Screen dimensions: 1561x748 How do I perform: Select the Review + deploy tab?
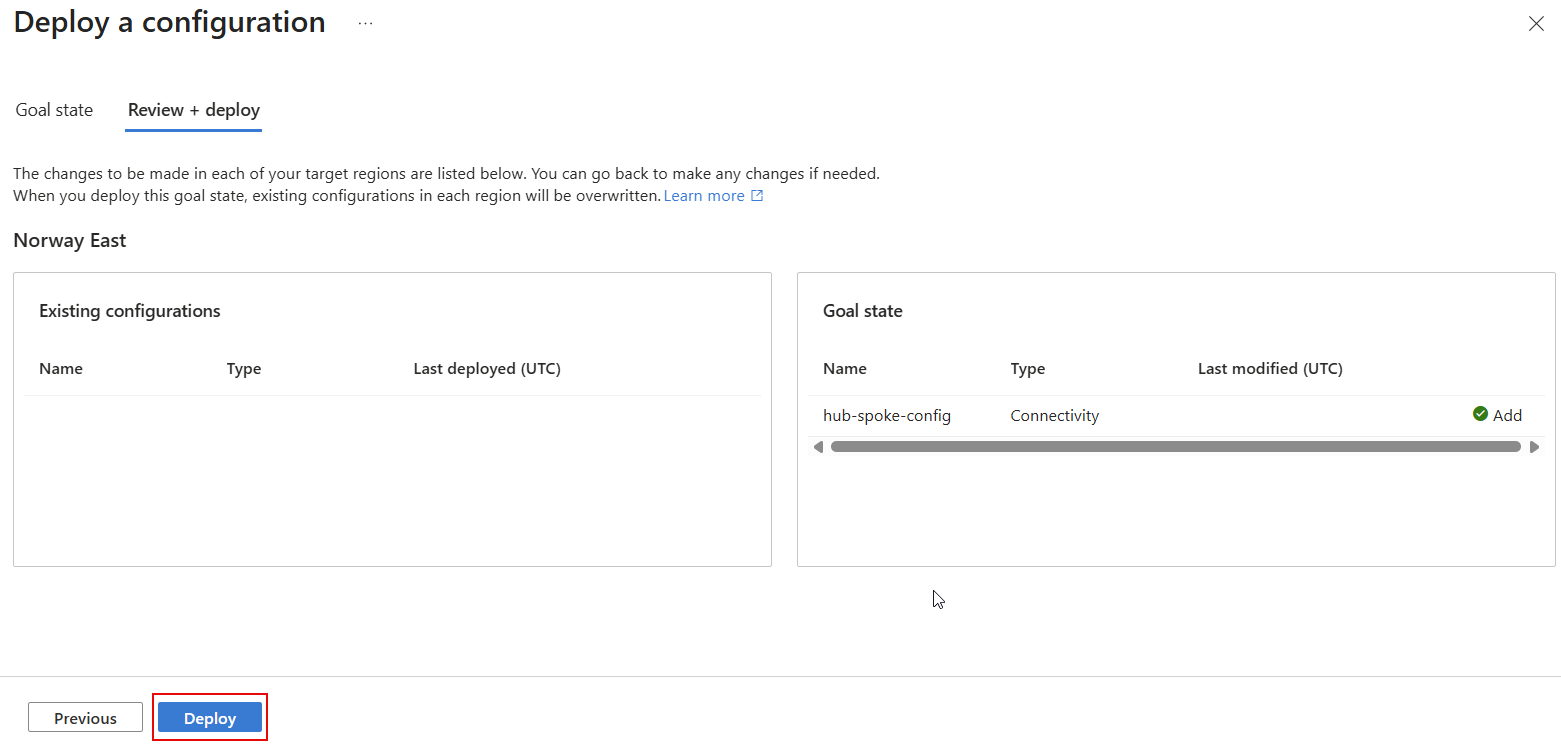193,109
